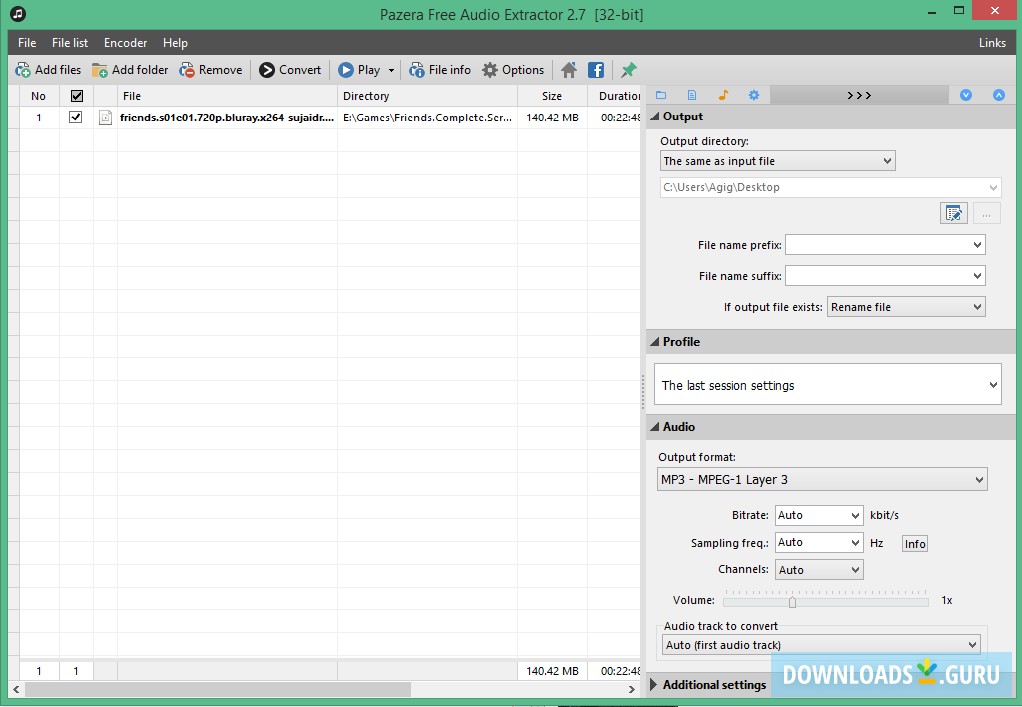Open the Output directory mode dropdown
Screen dimensions: 1022x707
click(x=778, y=161)
